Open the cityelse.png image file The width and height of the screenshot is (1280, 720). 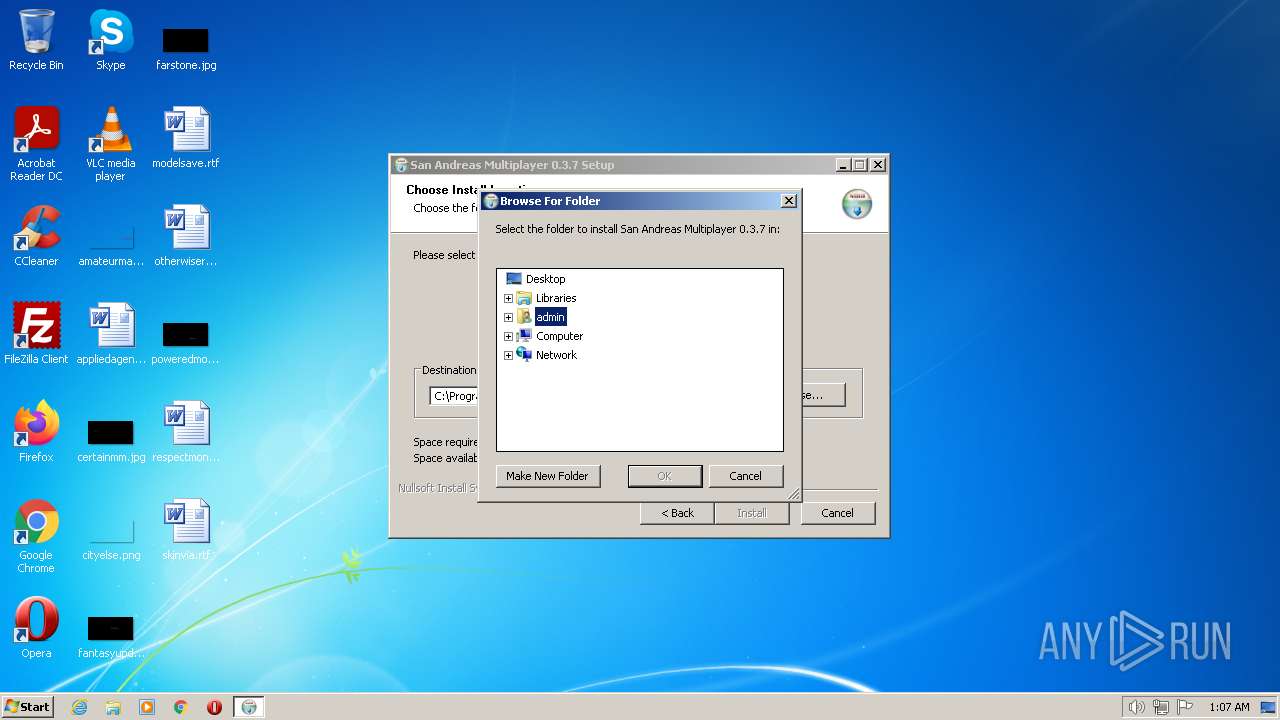point(111,538)
